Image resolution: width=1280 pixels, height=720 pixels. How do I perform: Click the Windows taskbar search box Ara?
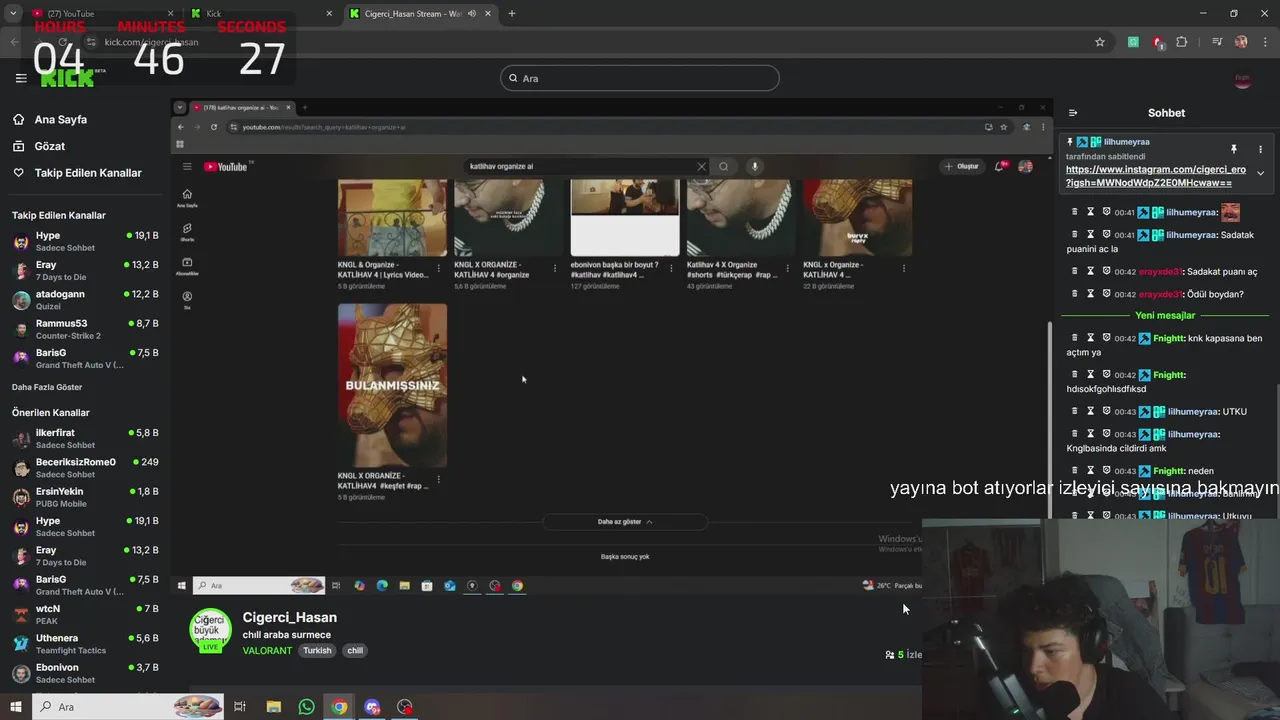pyautogui.click(x=128, y=707)
